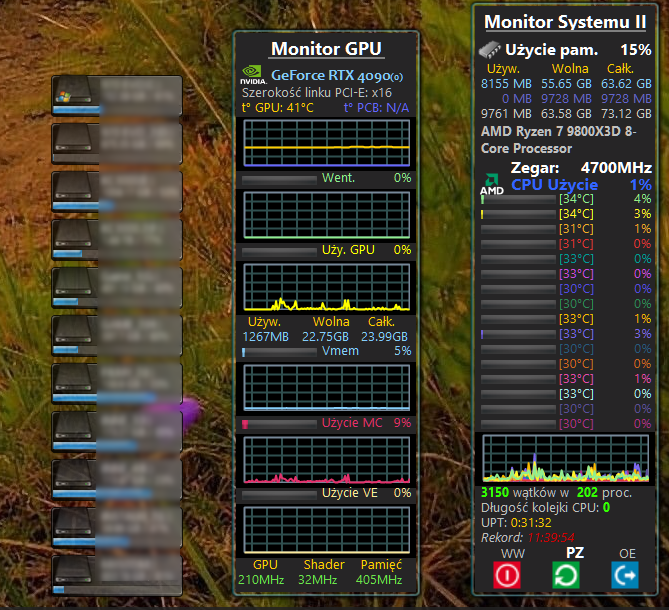This screenshot has width=669, height=610.
Task: Click the 63.62 GB total RAM value
Action: 626,84
